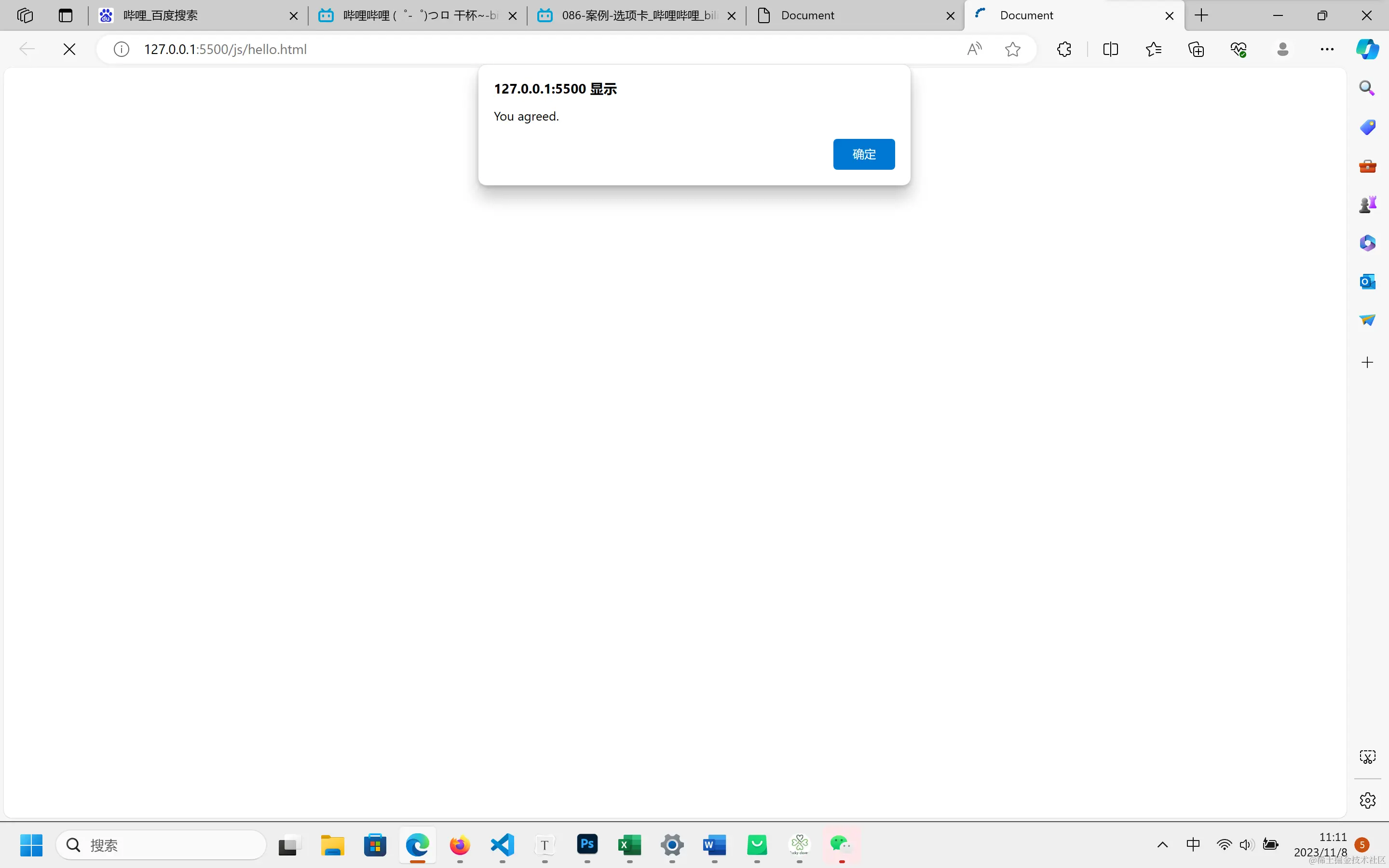Image resolution: width=1389 pixels, height=868 pixels.
Task: Click the 确定 button in alert dialog
Action: (x=863, y=154)
